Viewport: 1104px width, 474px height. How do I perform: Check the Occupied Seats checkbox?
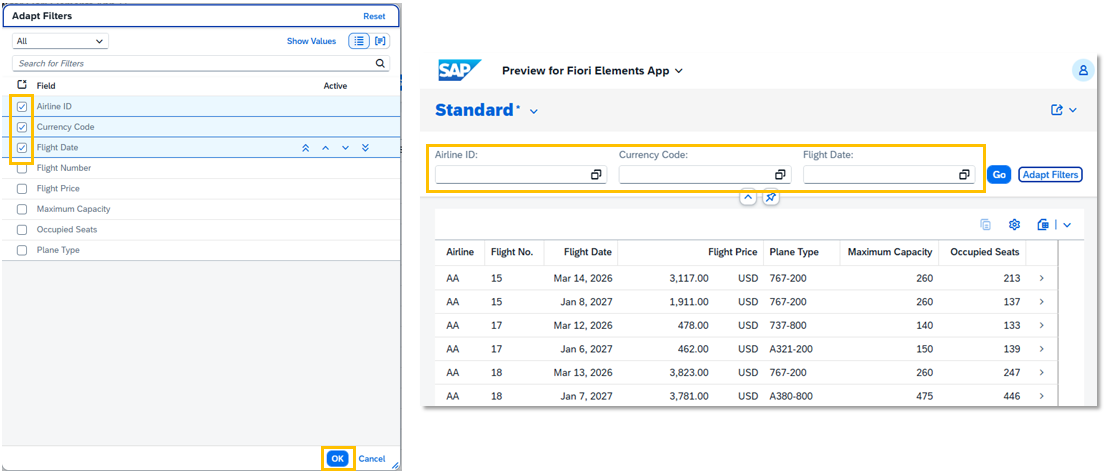click(22, 230)
